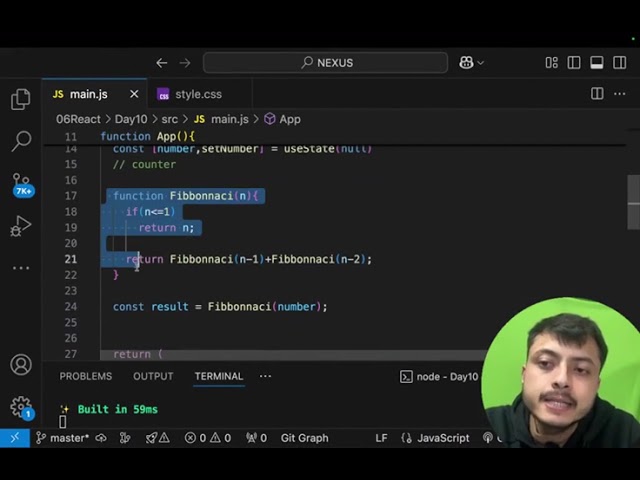Click the master* branch in status bar
This screenshot has width=640, height=480.
click(62, 438)
